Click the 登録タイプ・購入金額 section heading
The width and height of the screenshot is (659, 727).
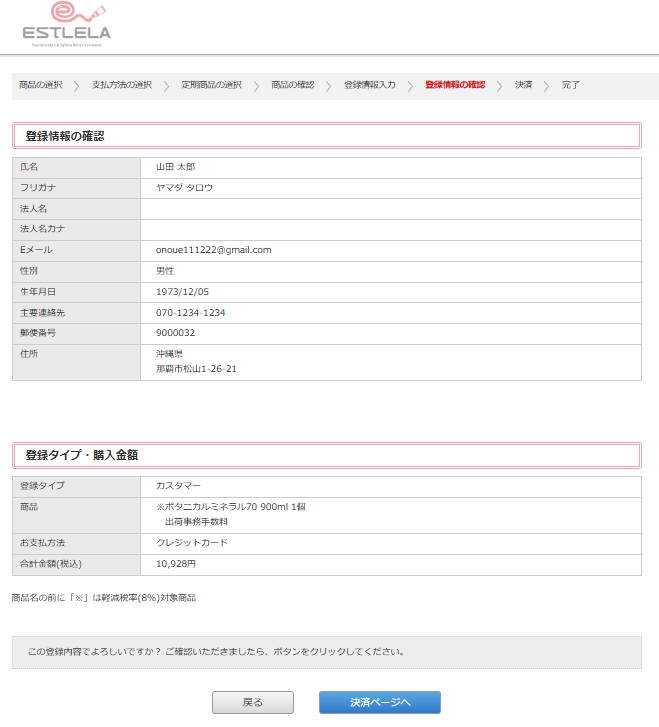point(82,455)
